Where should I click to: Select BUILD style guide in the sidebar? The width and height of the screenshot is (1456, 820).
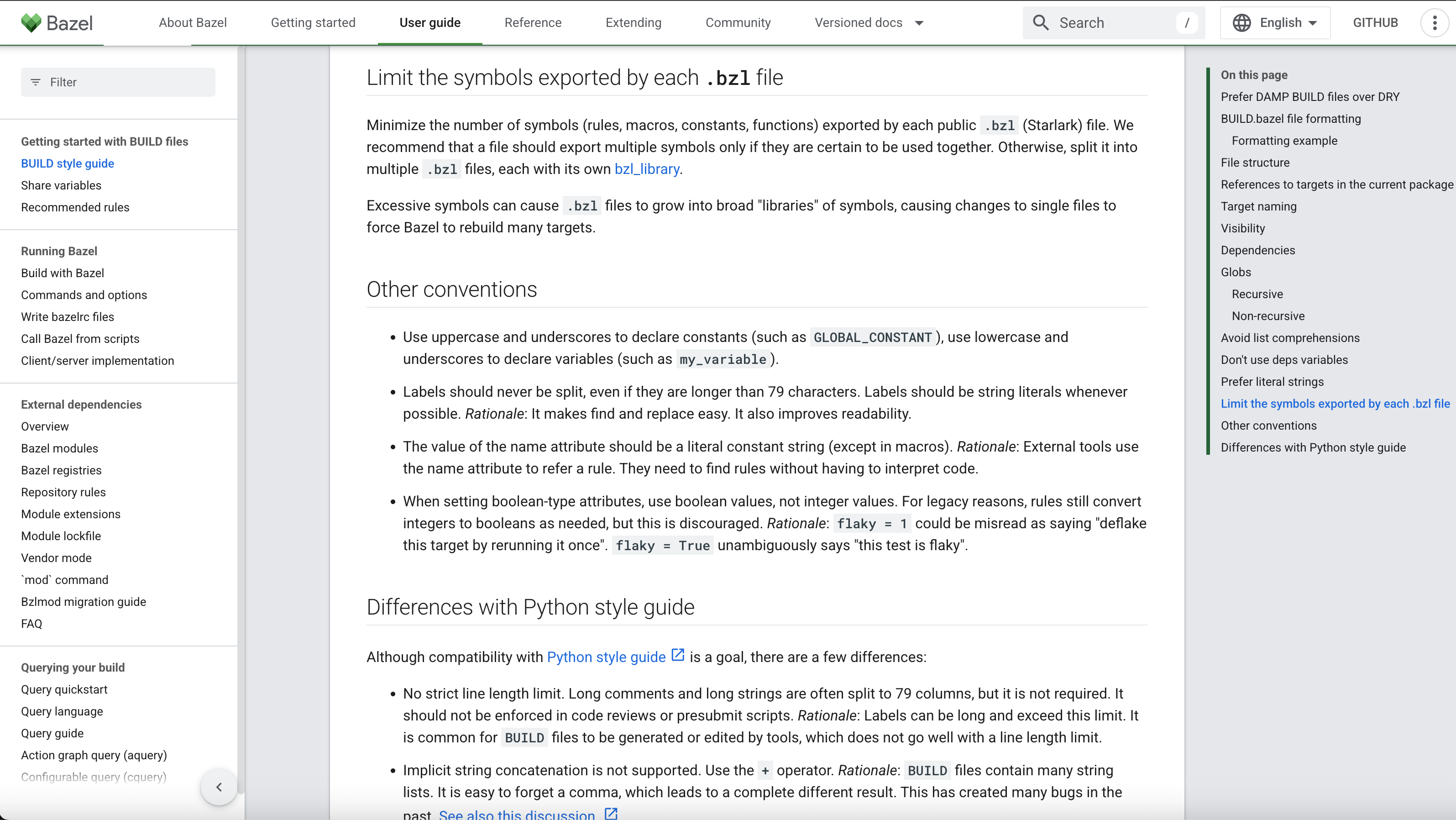(x=67, y=163)
